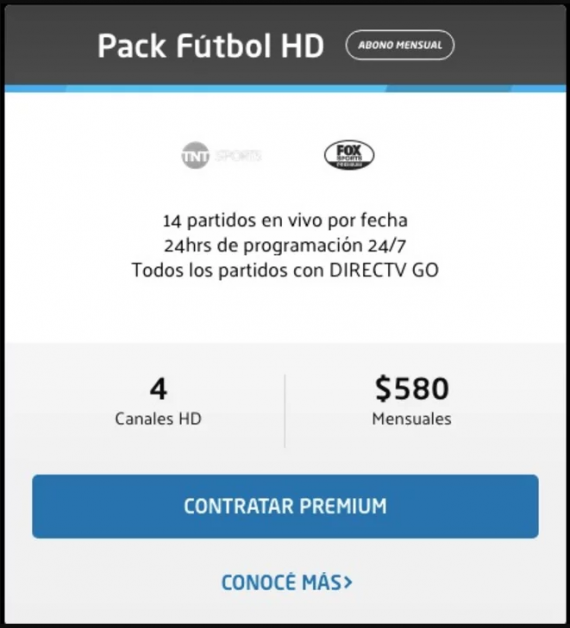Click the Pack Fútbol HD title

click(211, 46)
